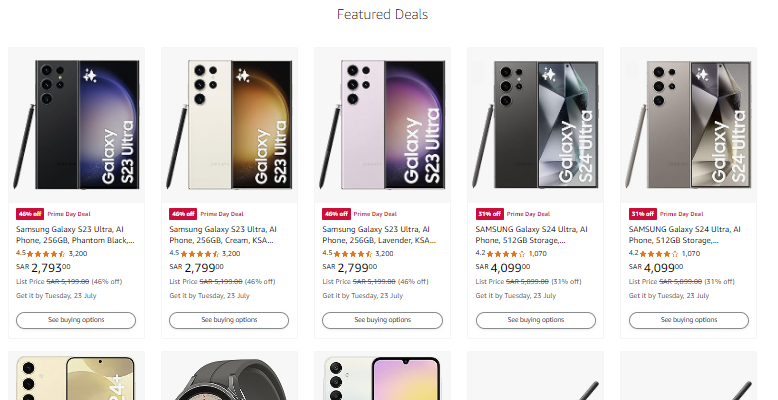Click the 46% off badge on Cream S23 Ultra
Image resolution: width=778 pixels, height=400 pixels.
pos(183,214)
